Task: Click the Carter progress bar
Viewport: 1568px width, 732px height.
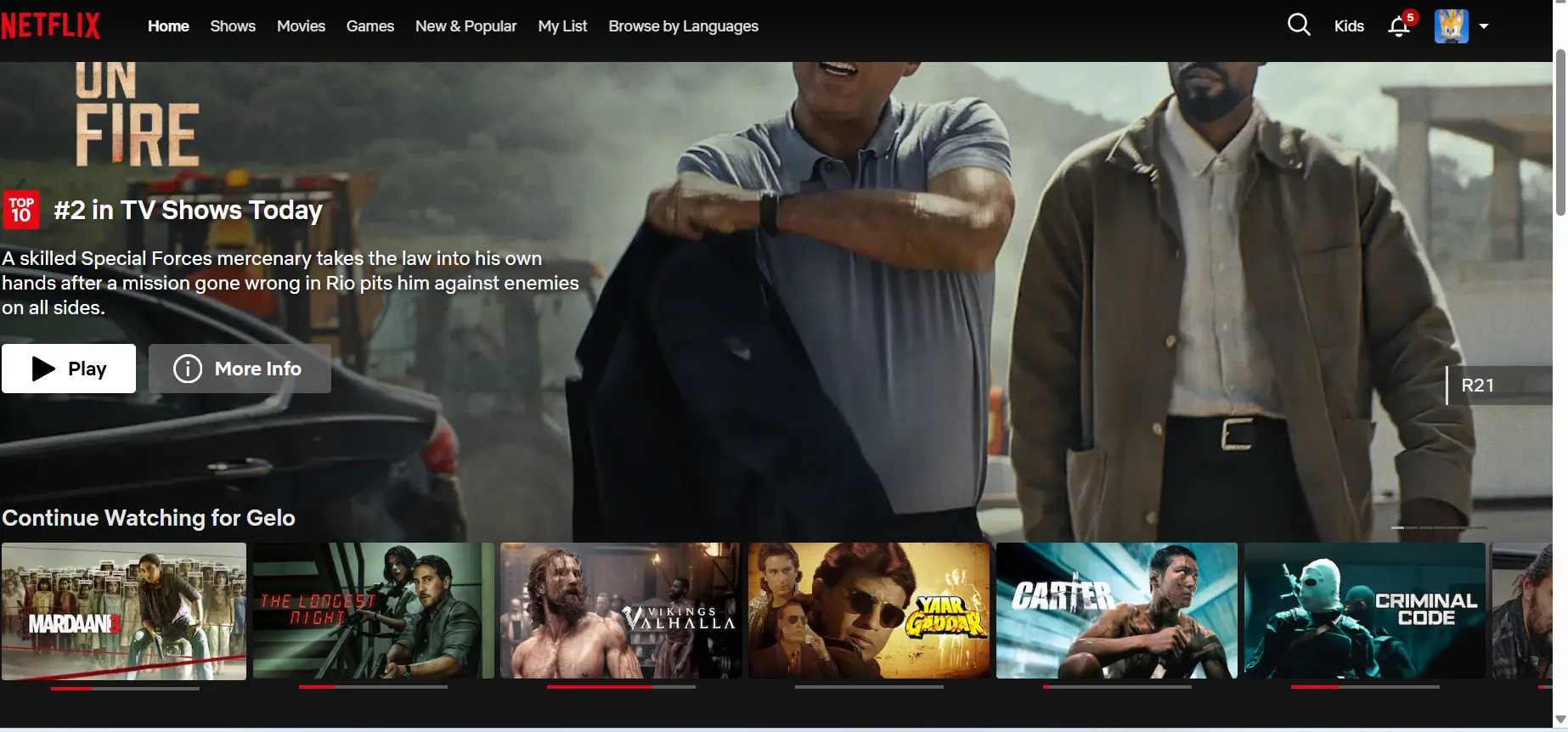Action: [x=1117, y=687]
